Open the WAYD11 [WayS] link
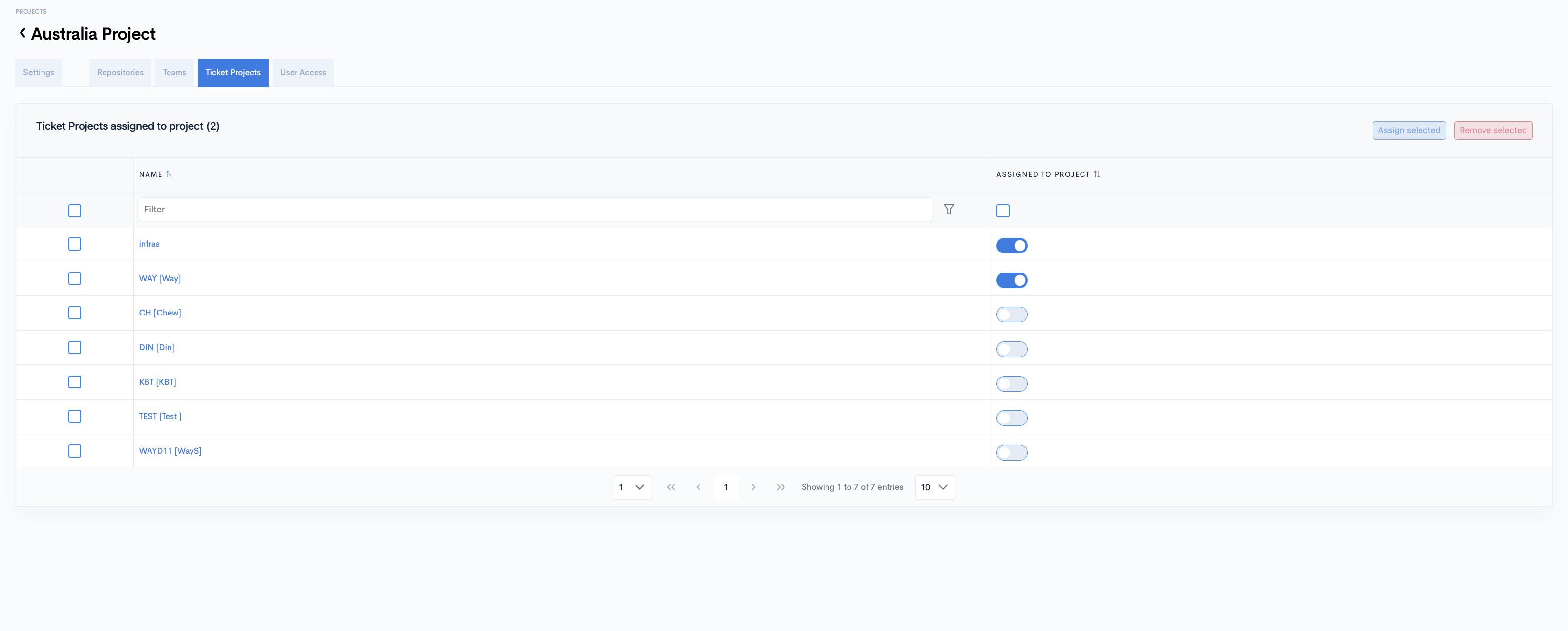1568x631 pixels. [x=170, y=451]
